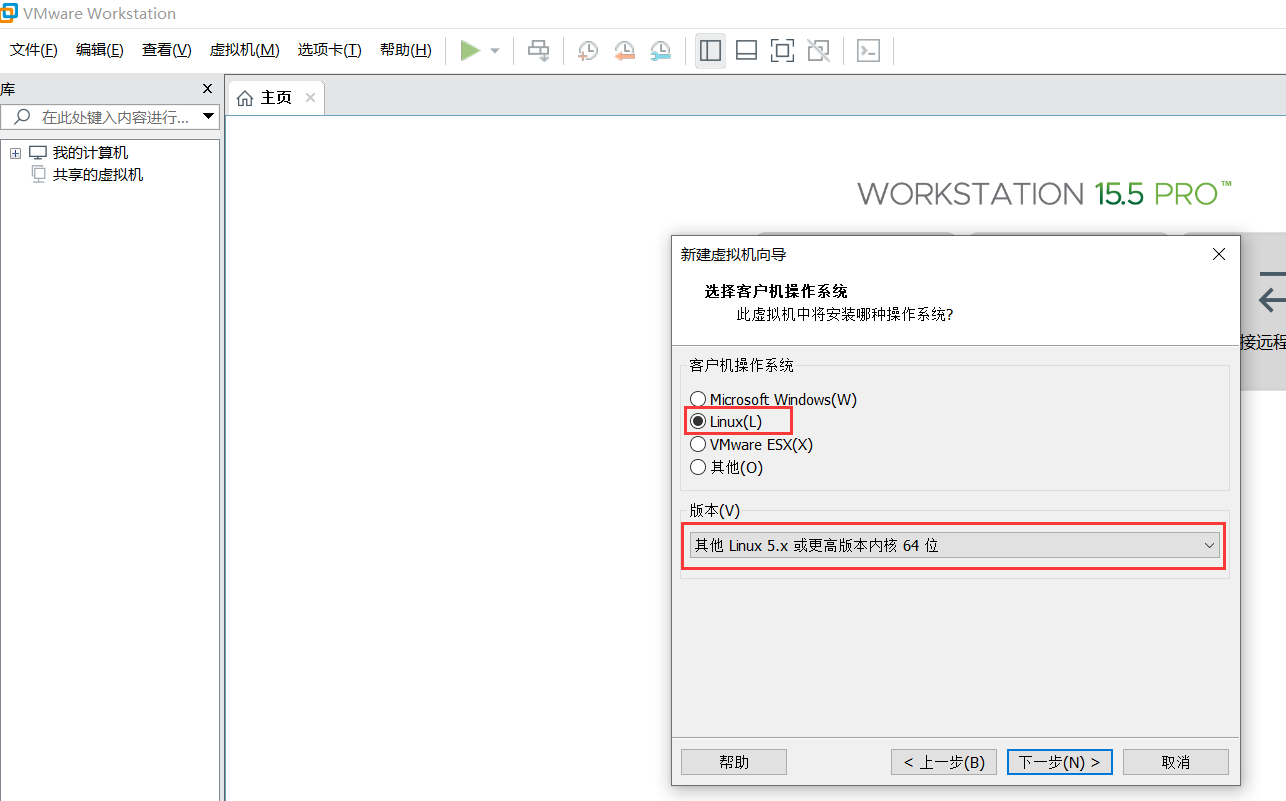Open the 版本(V) Linux version dropdown

954,545
